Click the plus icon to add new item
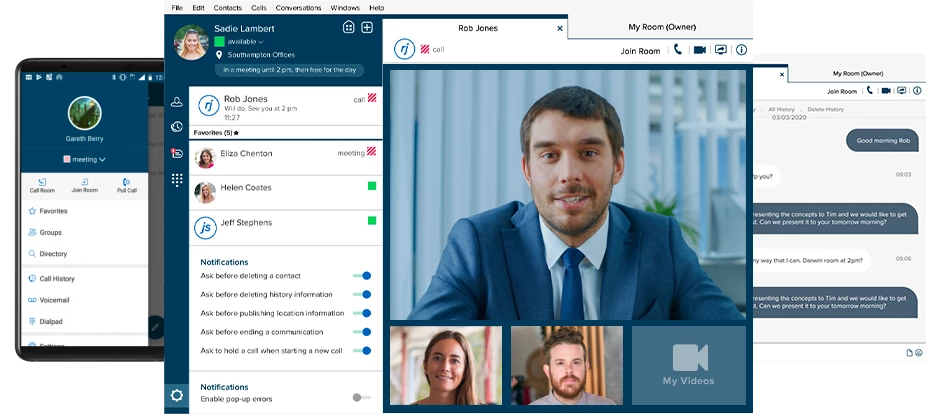 367,27
